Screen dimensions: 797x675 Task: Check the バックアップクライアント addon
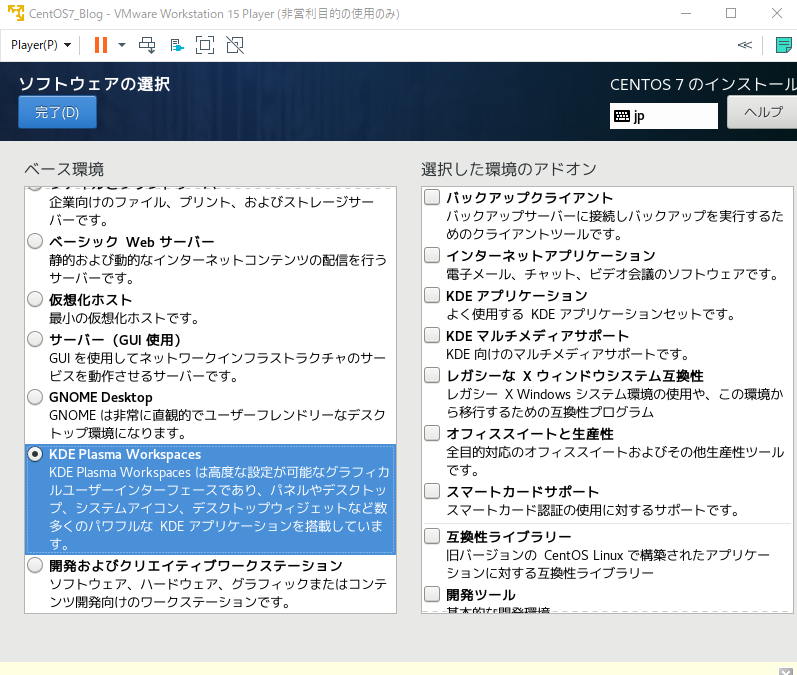(432, 197)
